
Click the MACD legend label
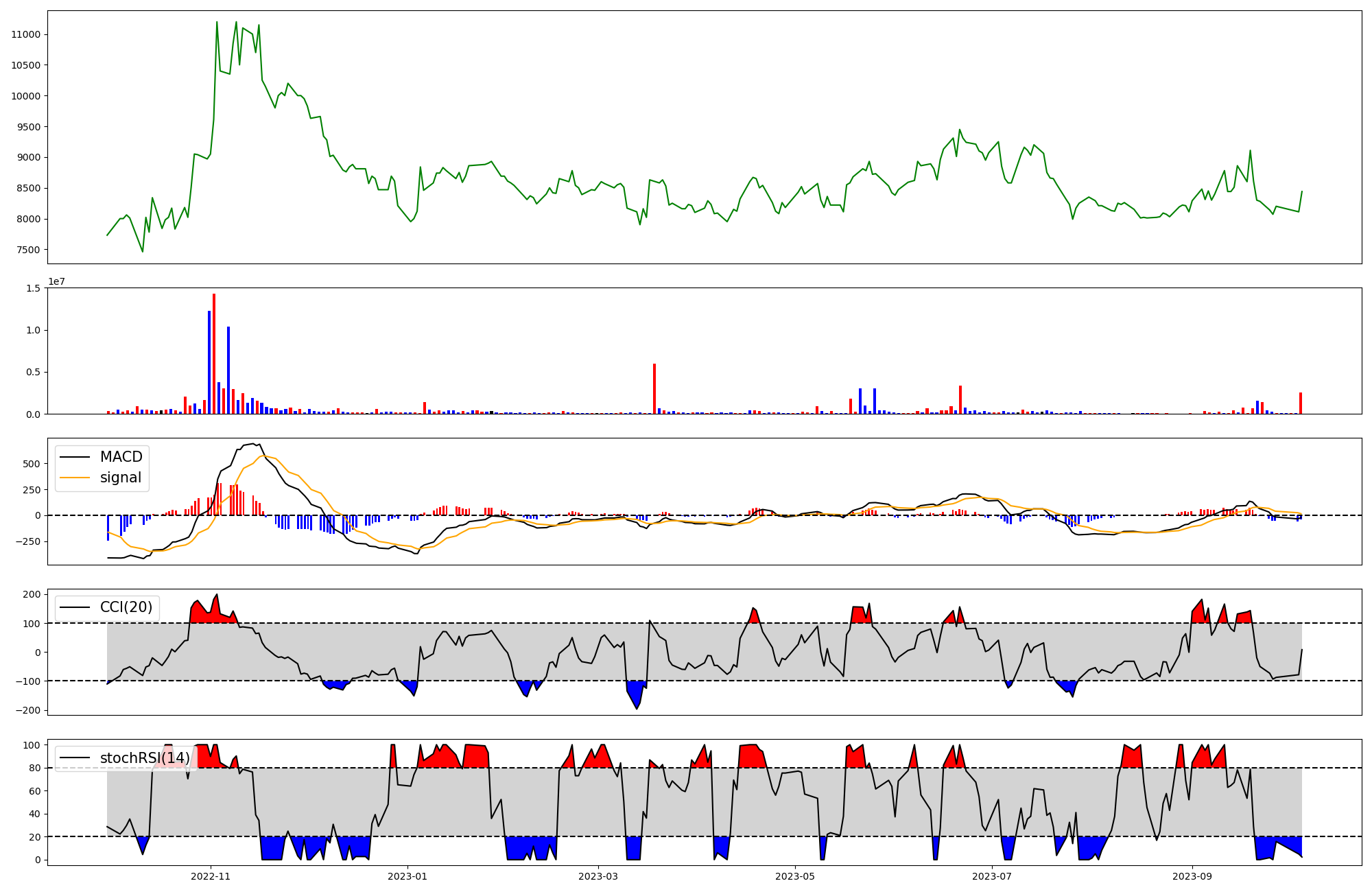click(x=121, y=457)
